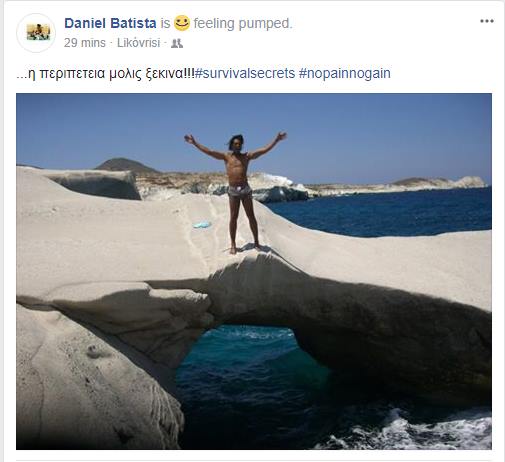Open Daniel Batista's profile name link
Image resolution: width=505 pixels, height=462 pixels.
(x=110, y=23)
